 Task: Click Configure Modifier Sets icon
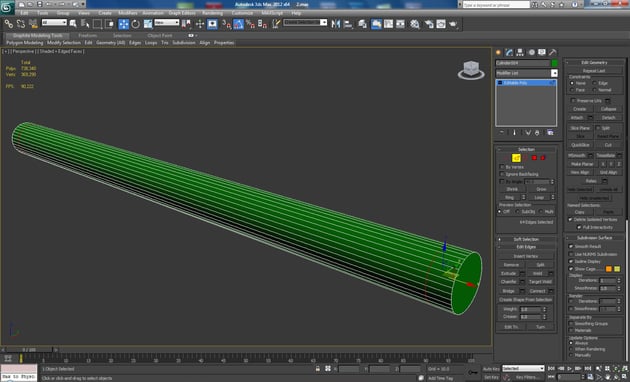550,133
